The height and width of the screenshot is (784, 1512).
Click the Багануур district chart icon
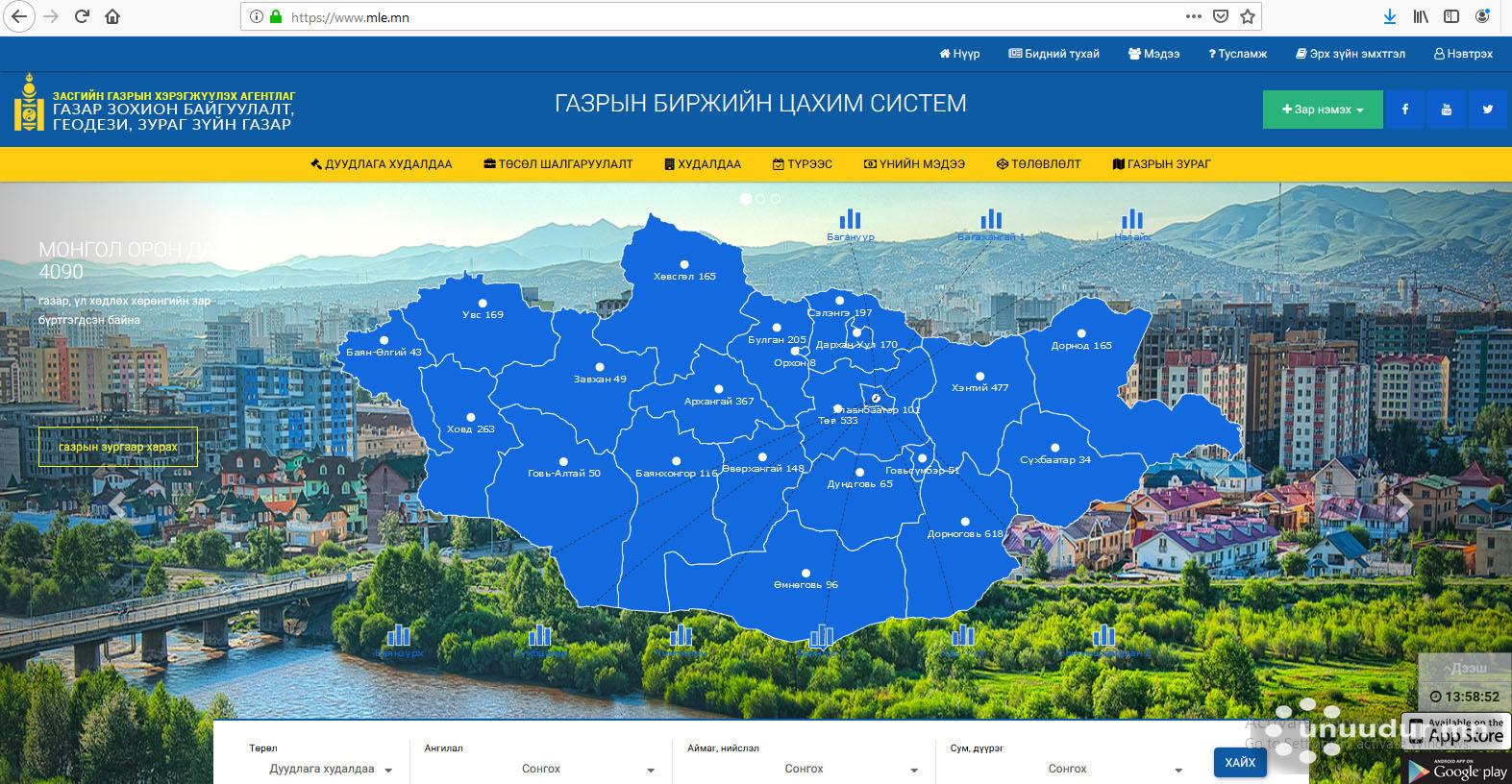click(x=850, y=220)
